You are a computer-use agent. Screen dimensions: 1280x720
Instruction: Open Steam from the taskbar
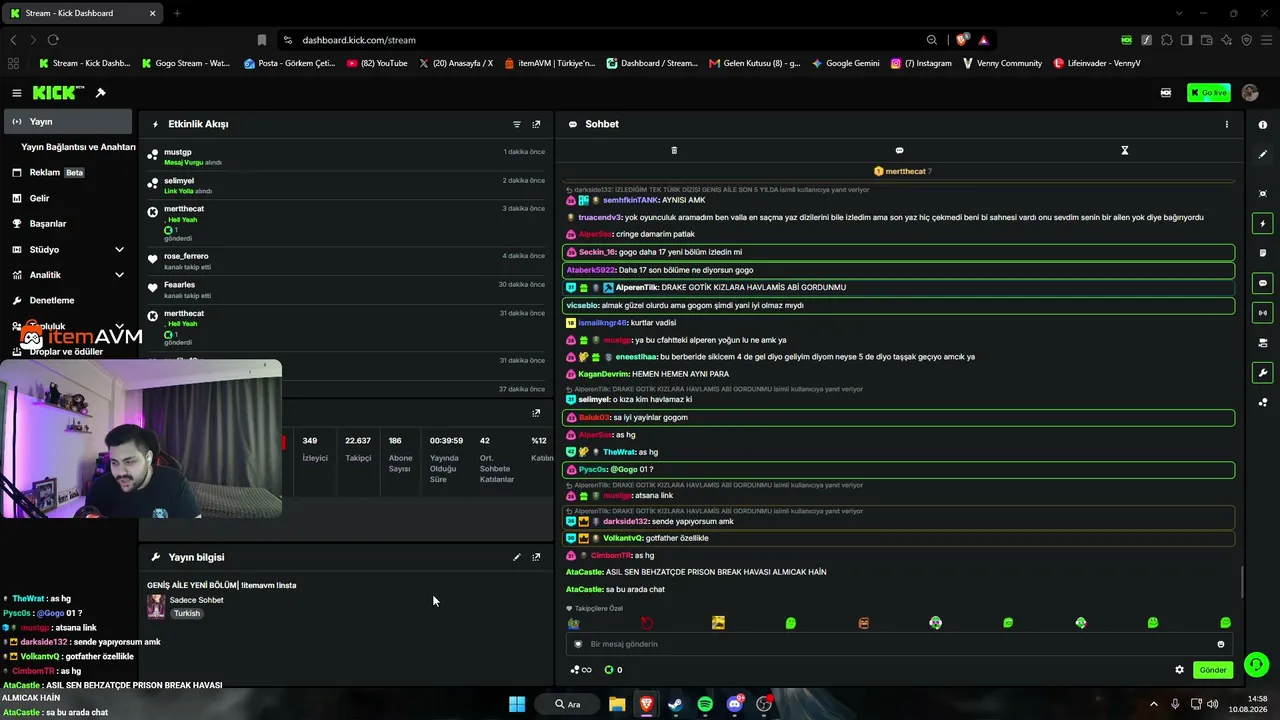675,704
